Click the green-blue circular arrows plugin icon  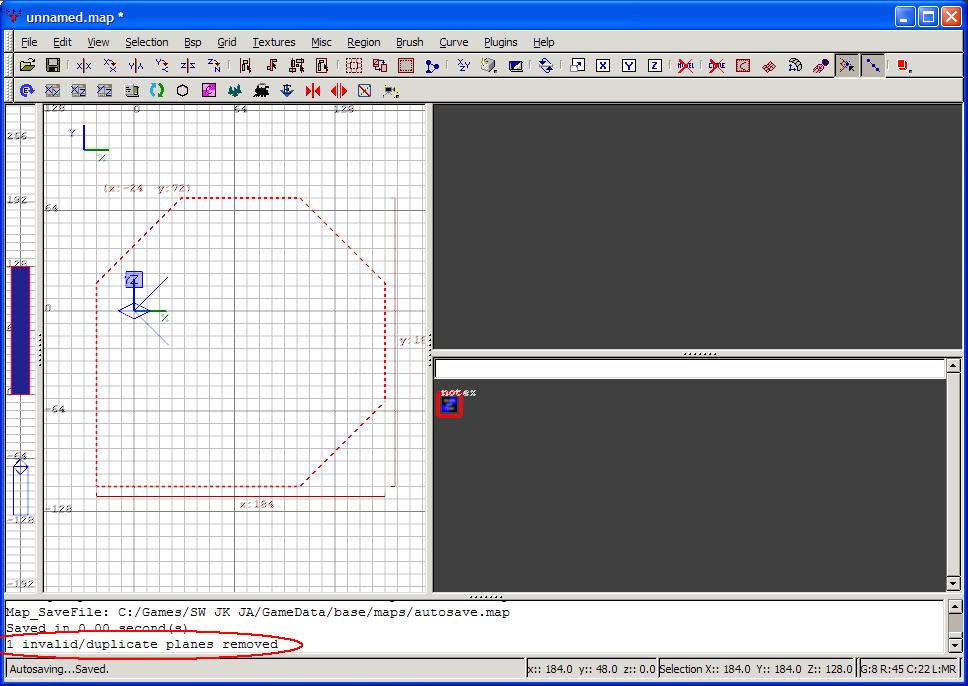pos(157,91)
